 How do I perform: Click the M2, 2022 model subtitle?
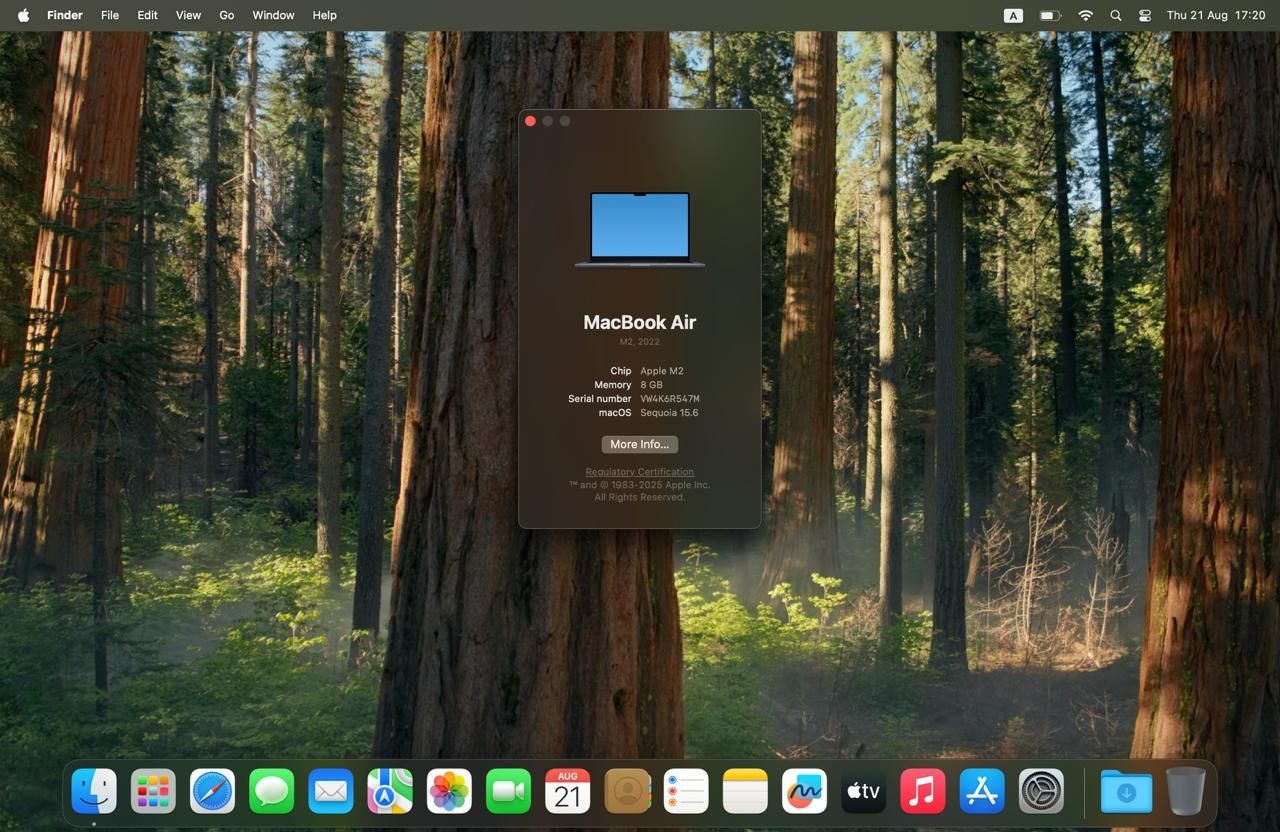pos(640,342)
